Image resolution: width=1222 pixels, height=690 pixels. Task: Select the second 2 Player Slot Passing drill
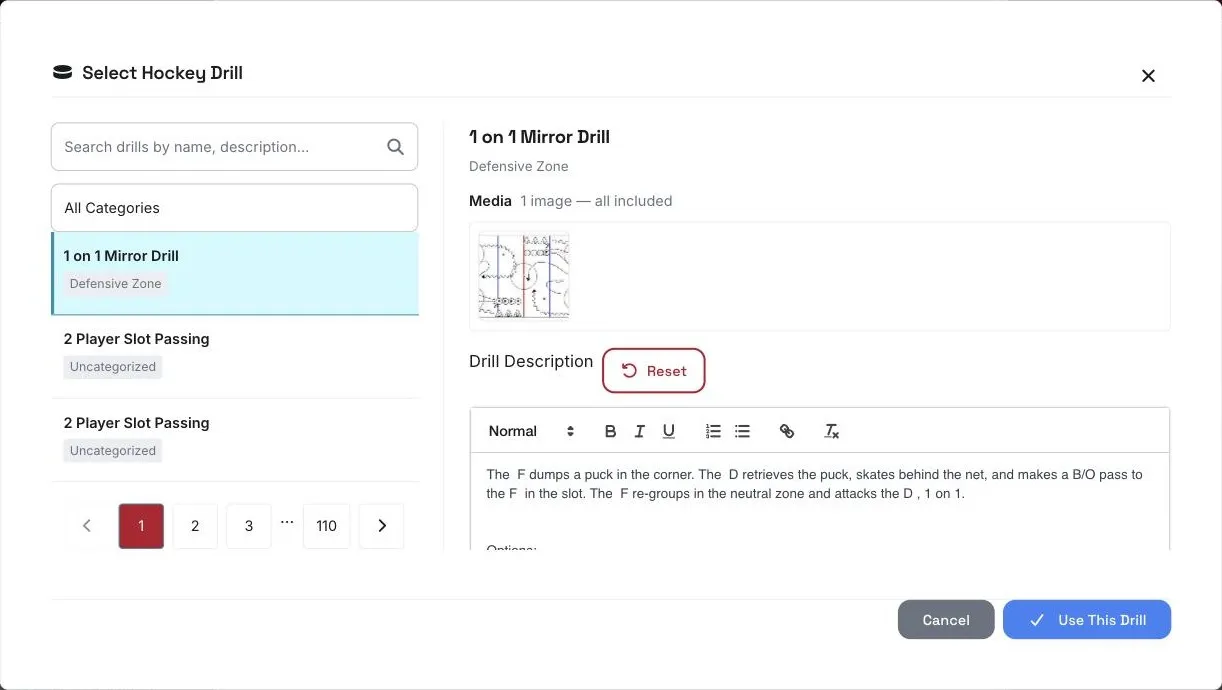coord(235,440)
